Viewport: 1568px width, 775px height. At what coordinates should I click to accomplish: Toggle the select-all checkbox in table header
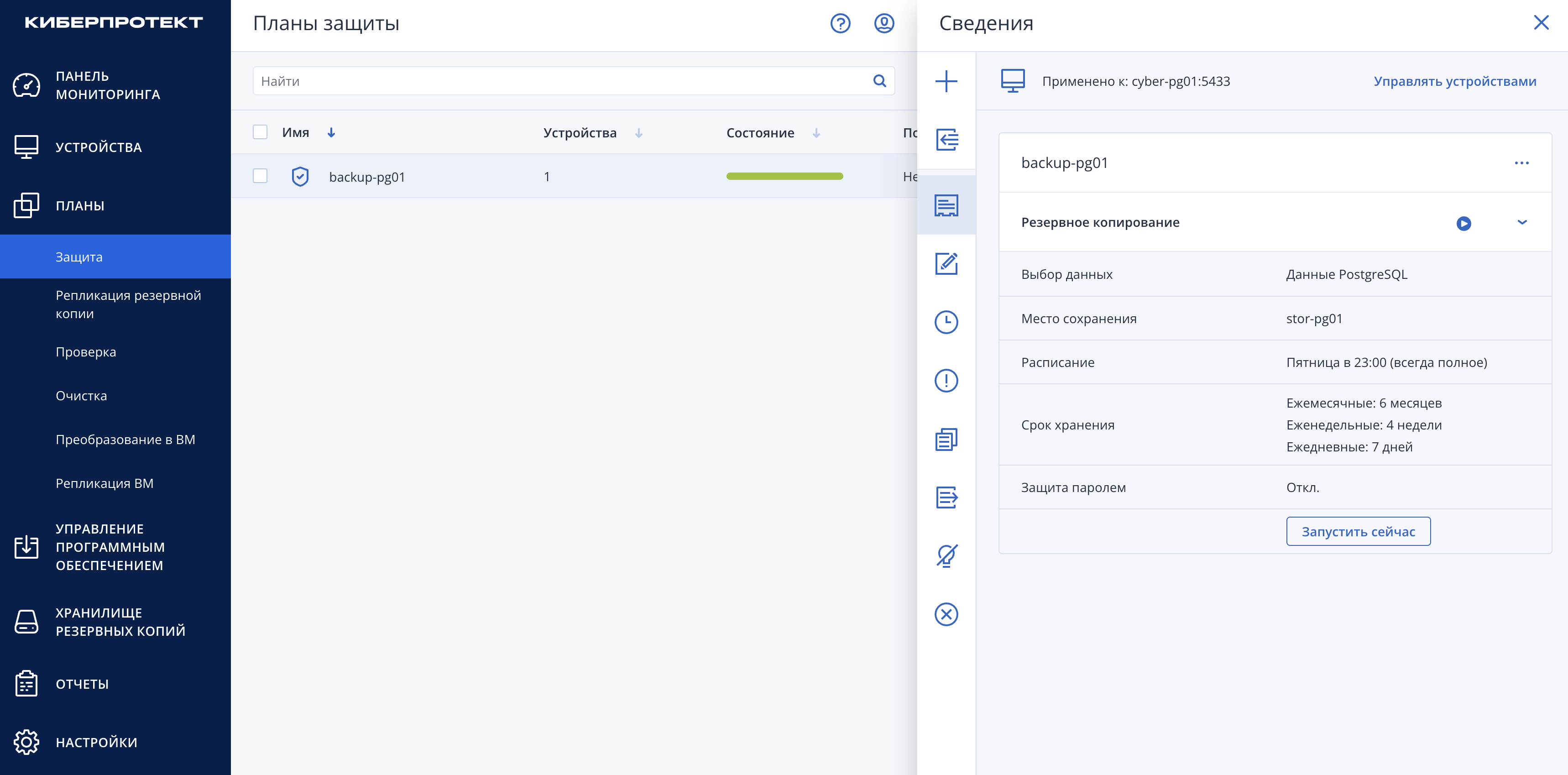(x=260, y=132)
